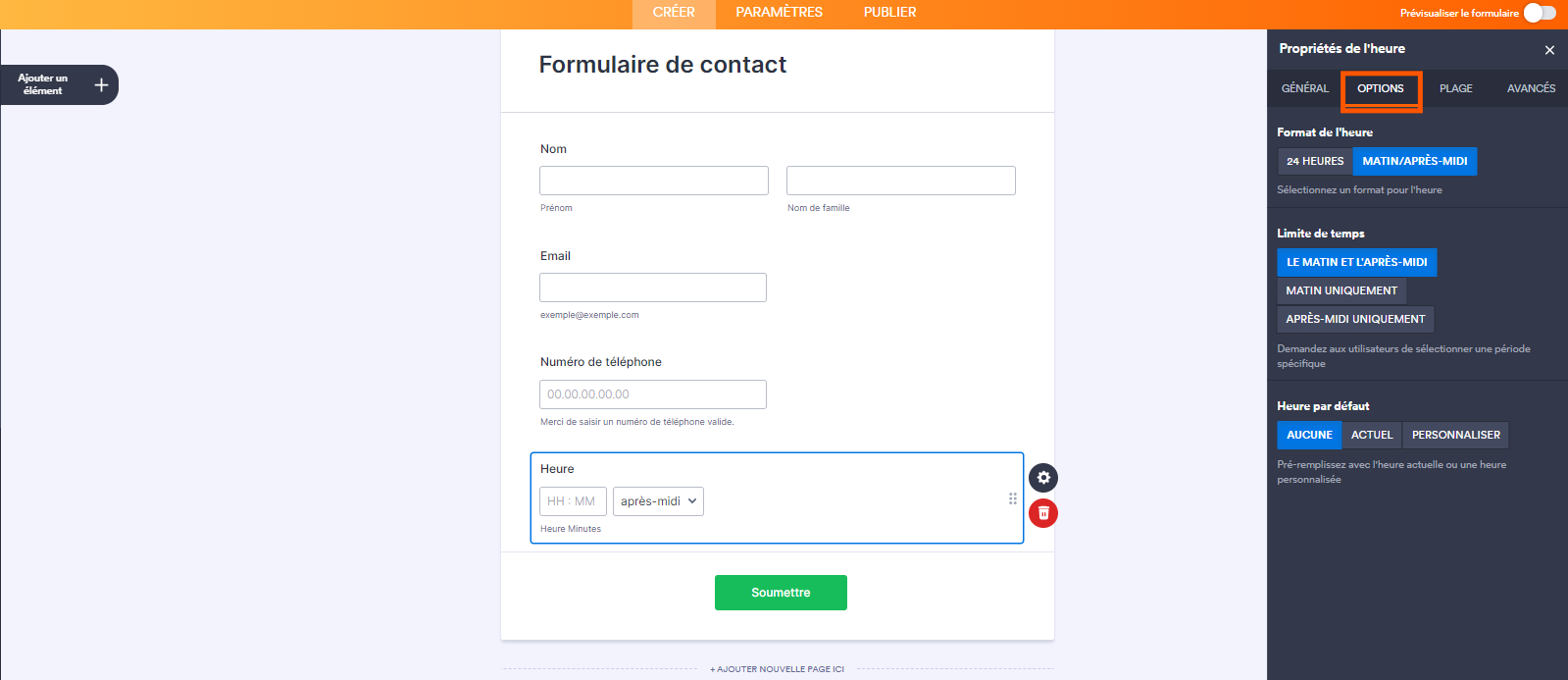Screen dimensions: 1568x680
Task: Click the green Soumettre button
Action: point(781,593)
